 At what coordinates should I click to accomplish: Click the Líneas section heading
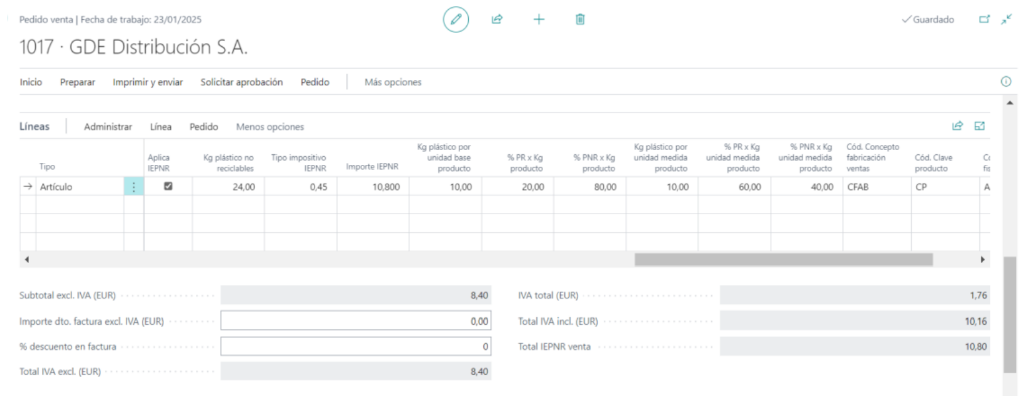34,127
